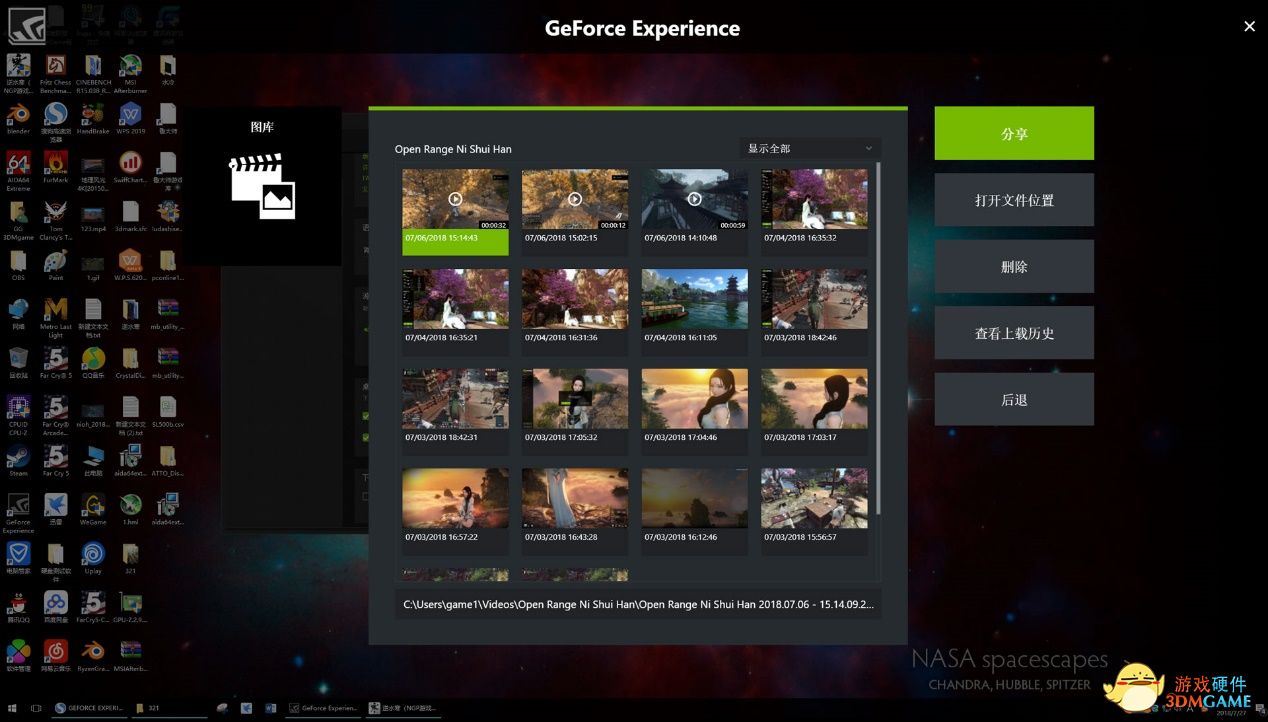Click 打开文件位置 button
Image resolution: width=1268 pixels, height=722 pixels.
pyautogui.click(x=1014, y=200)
